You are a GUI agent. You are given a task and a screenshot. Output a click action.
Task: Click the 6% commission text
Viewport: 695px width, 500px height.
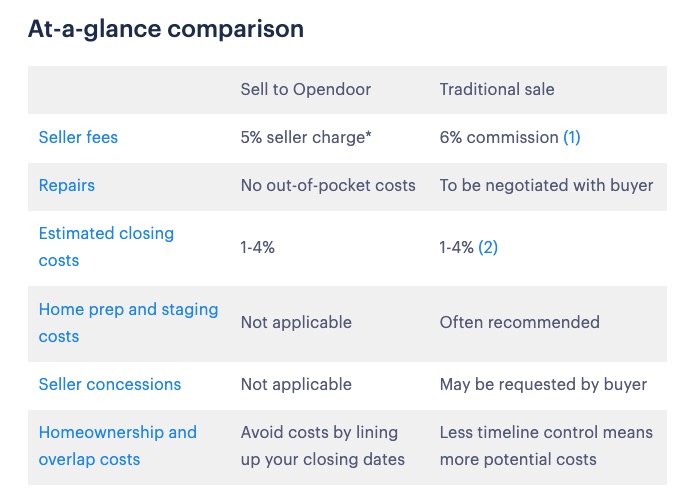point(499,137)
